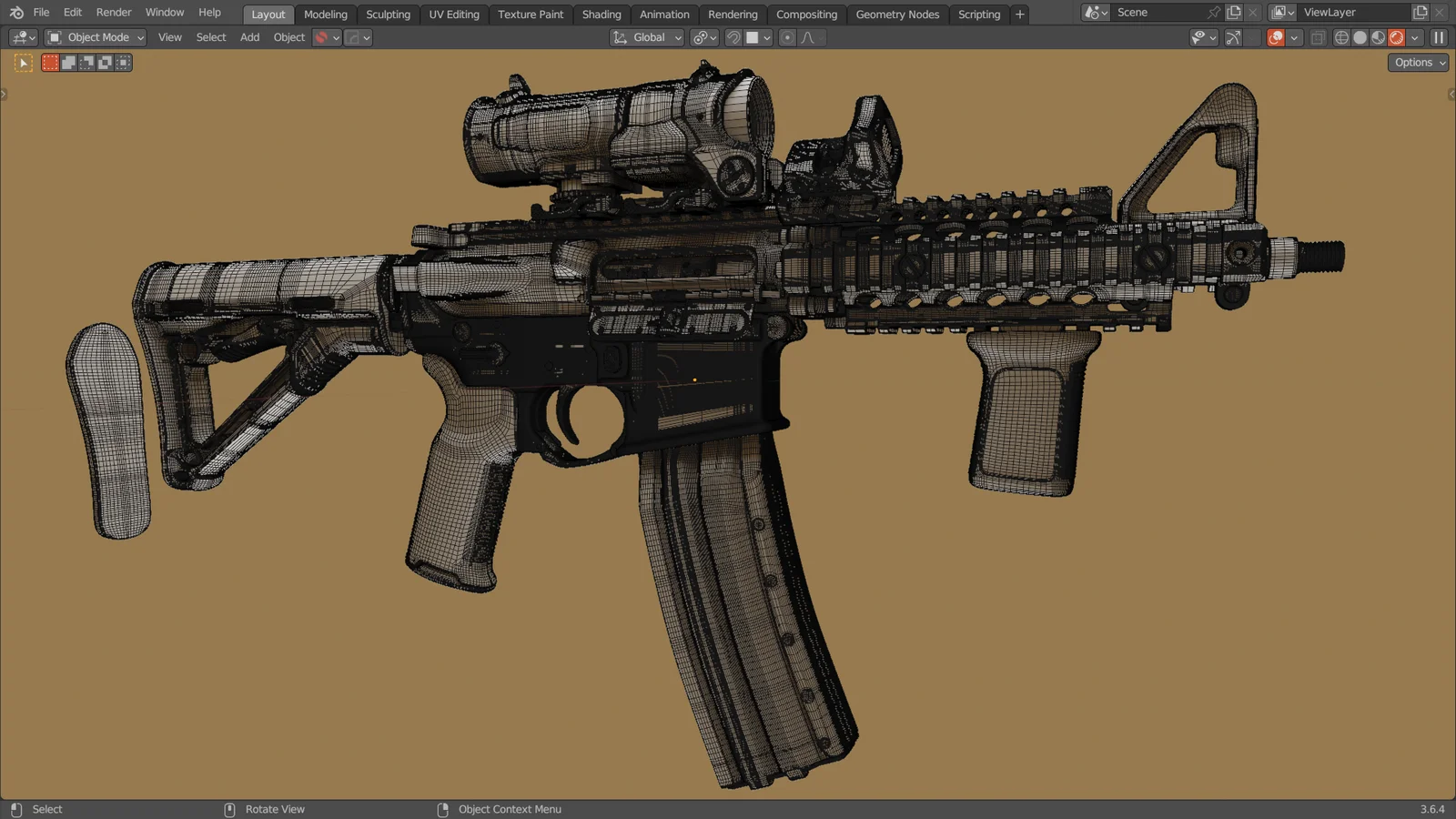This screenshot has width=1456, height=819.
Task: Open the Global transform orientation dropdown
Action: point(646,37)
